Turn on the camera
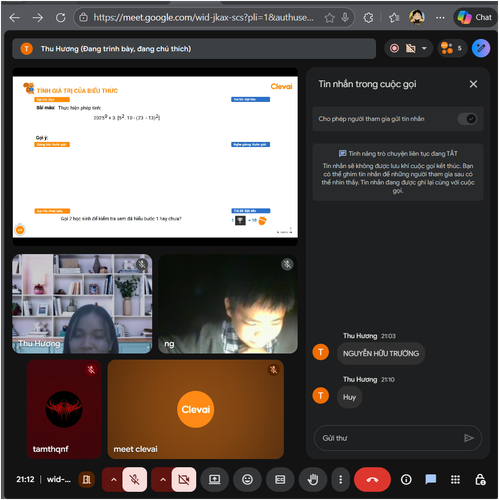The width and height of the screenshot is (499, 500). click(x=184, y=480)
